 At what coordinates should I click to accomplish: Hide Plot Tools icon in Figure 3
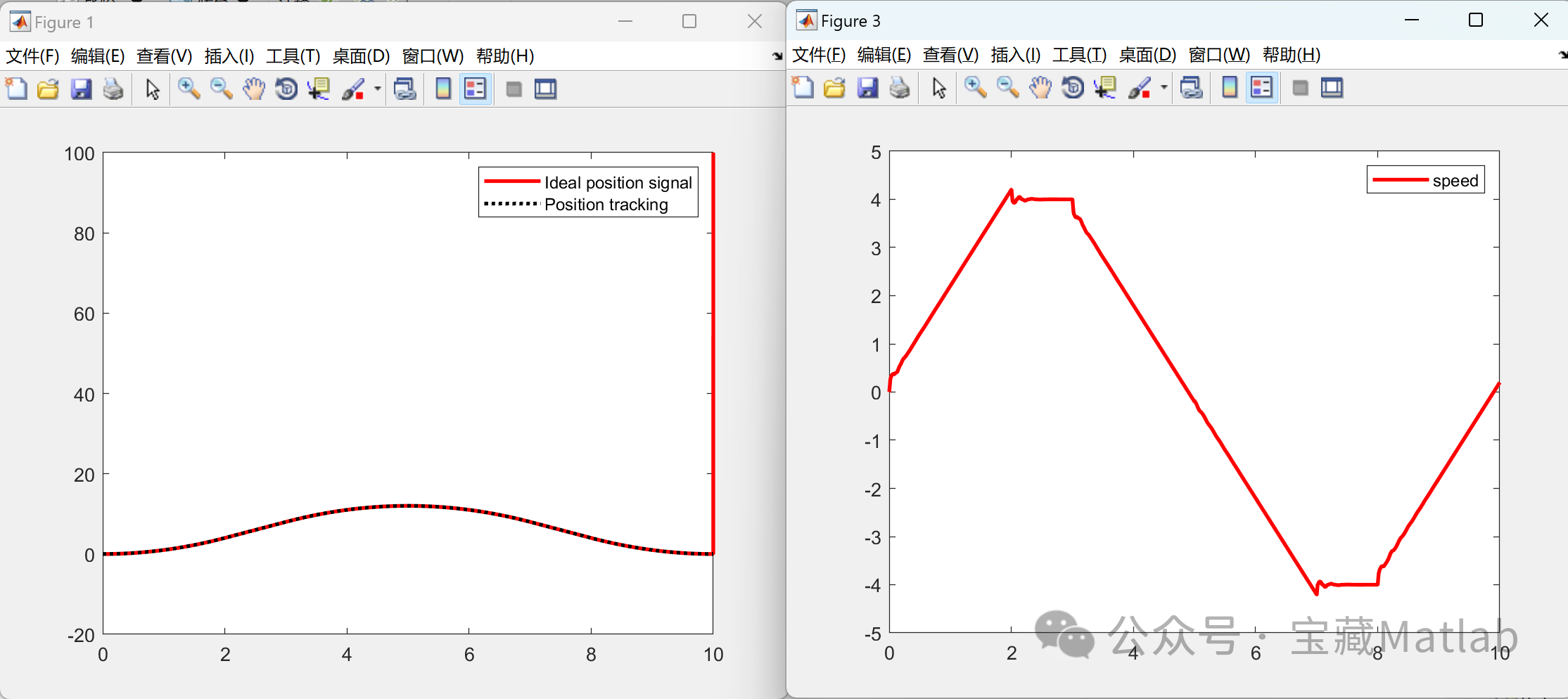coord(1301,87)
